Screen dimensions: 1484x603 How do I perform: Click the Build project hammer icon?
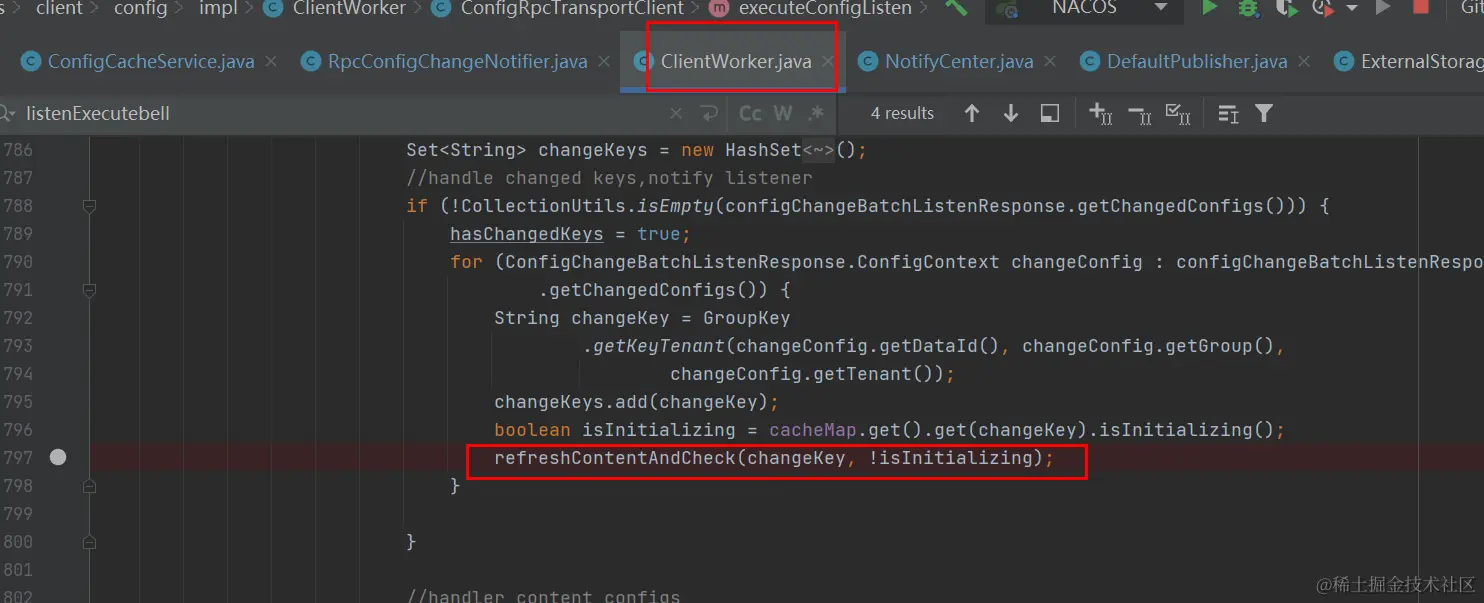[956, 8]
